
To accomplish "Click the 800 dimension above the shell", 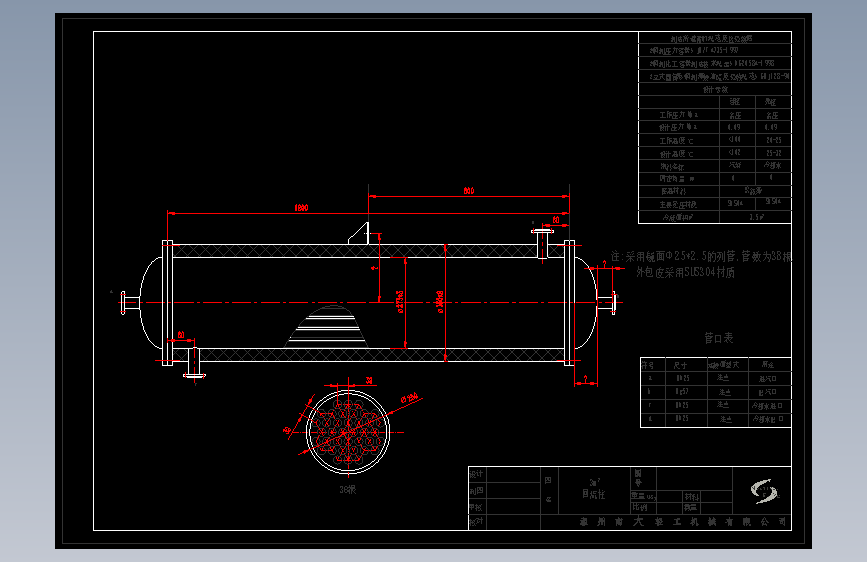I will 469,191.
